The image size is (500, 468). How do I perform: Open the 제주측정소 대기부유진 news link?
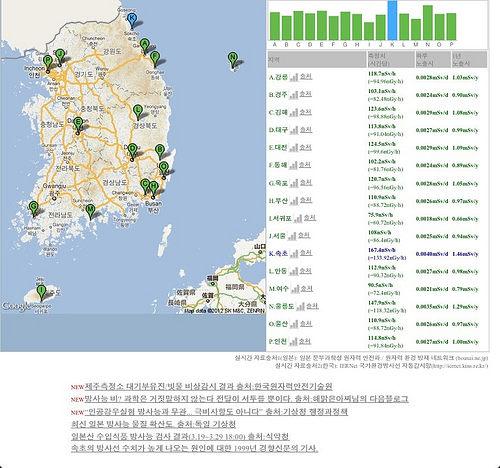tap(208, 386)
